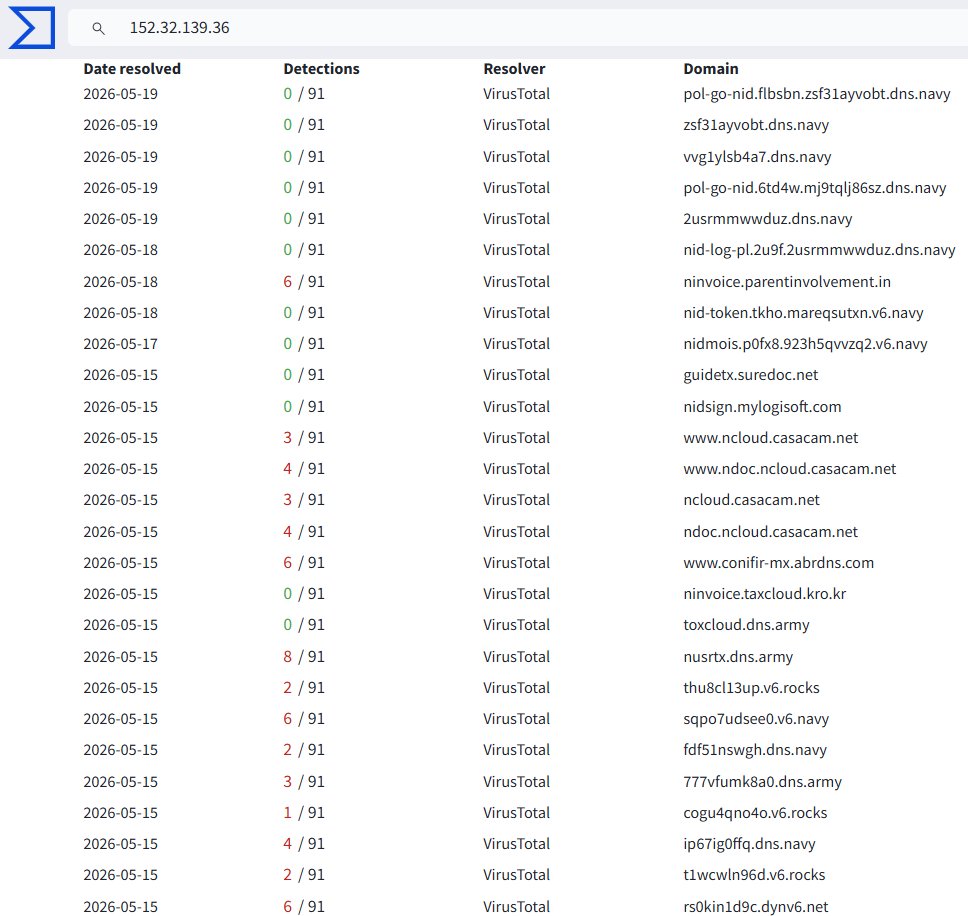Select the 0 / 91 detections for toxcloud.dns.army

(304, 625)
